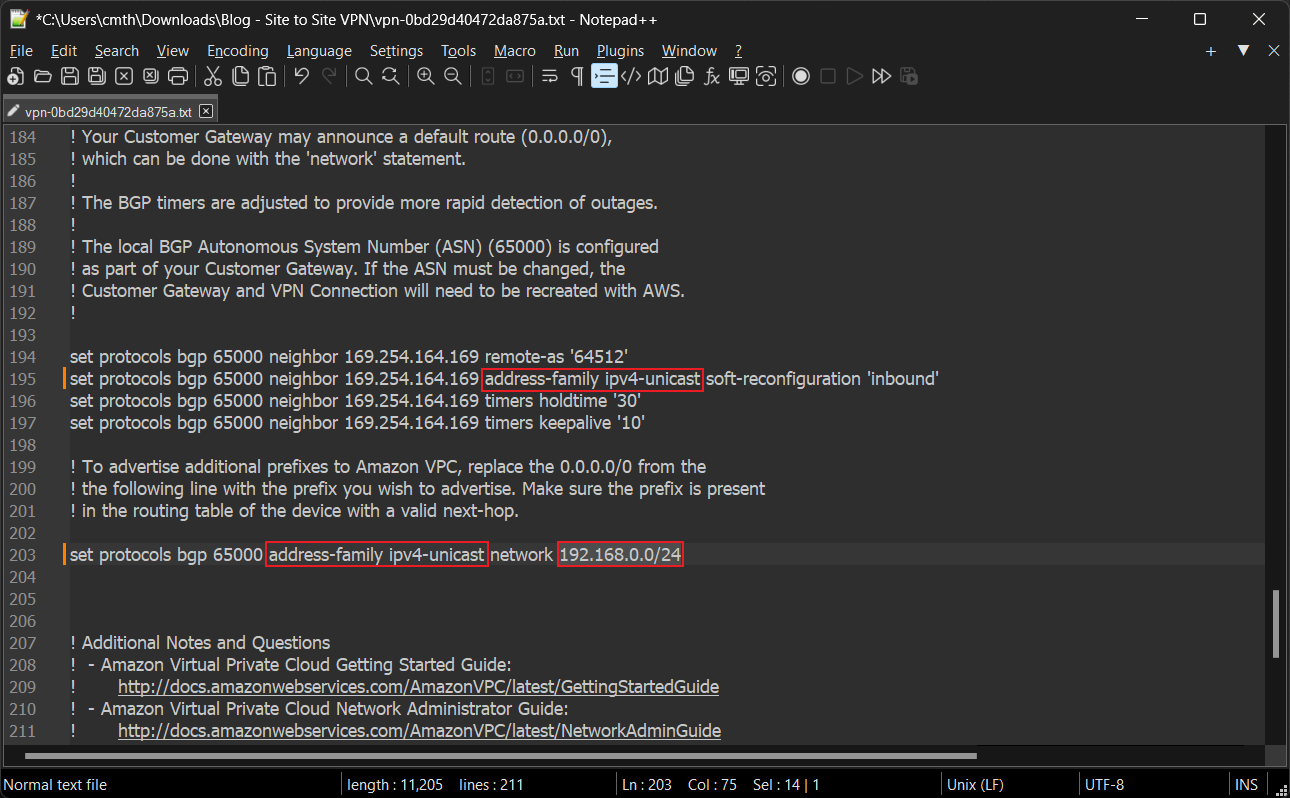This screenshot has width=1290, height=798.
Task: Open the AmazonVPC GettingStartedGuide link
Action: tap(418, 687)
